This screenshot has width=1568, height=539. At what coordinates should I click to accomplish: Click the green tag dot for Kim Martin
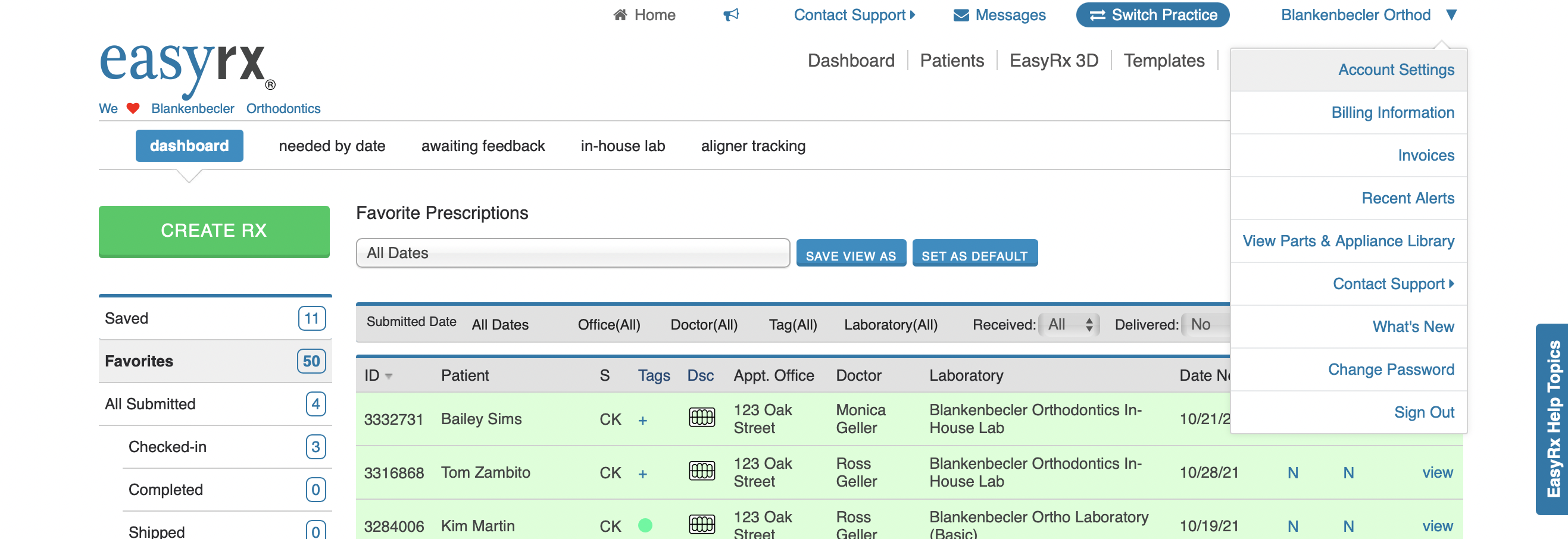(645, 525)
